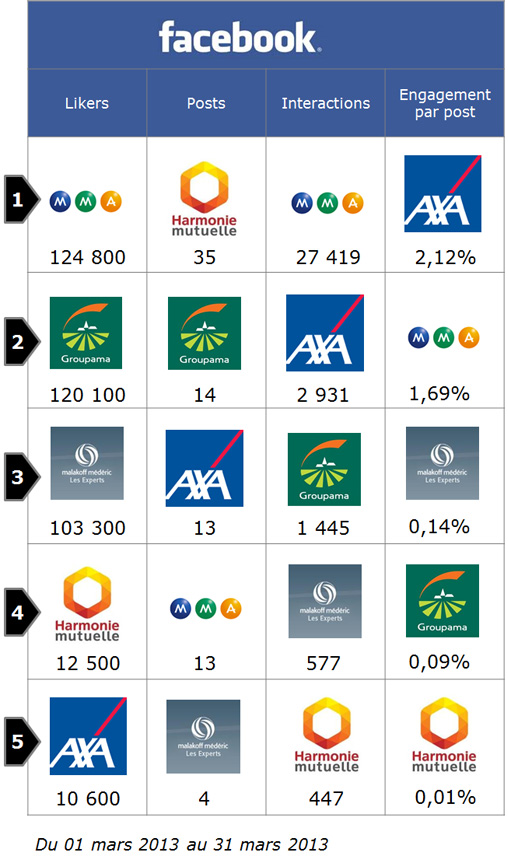Click the Interactions column header
The image size is (508, 863).
326,103
